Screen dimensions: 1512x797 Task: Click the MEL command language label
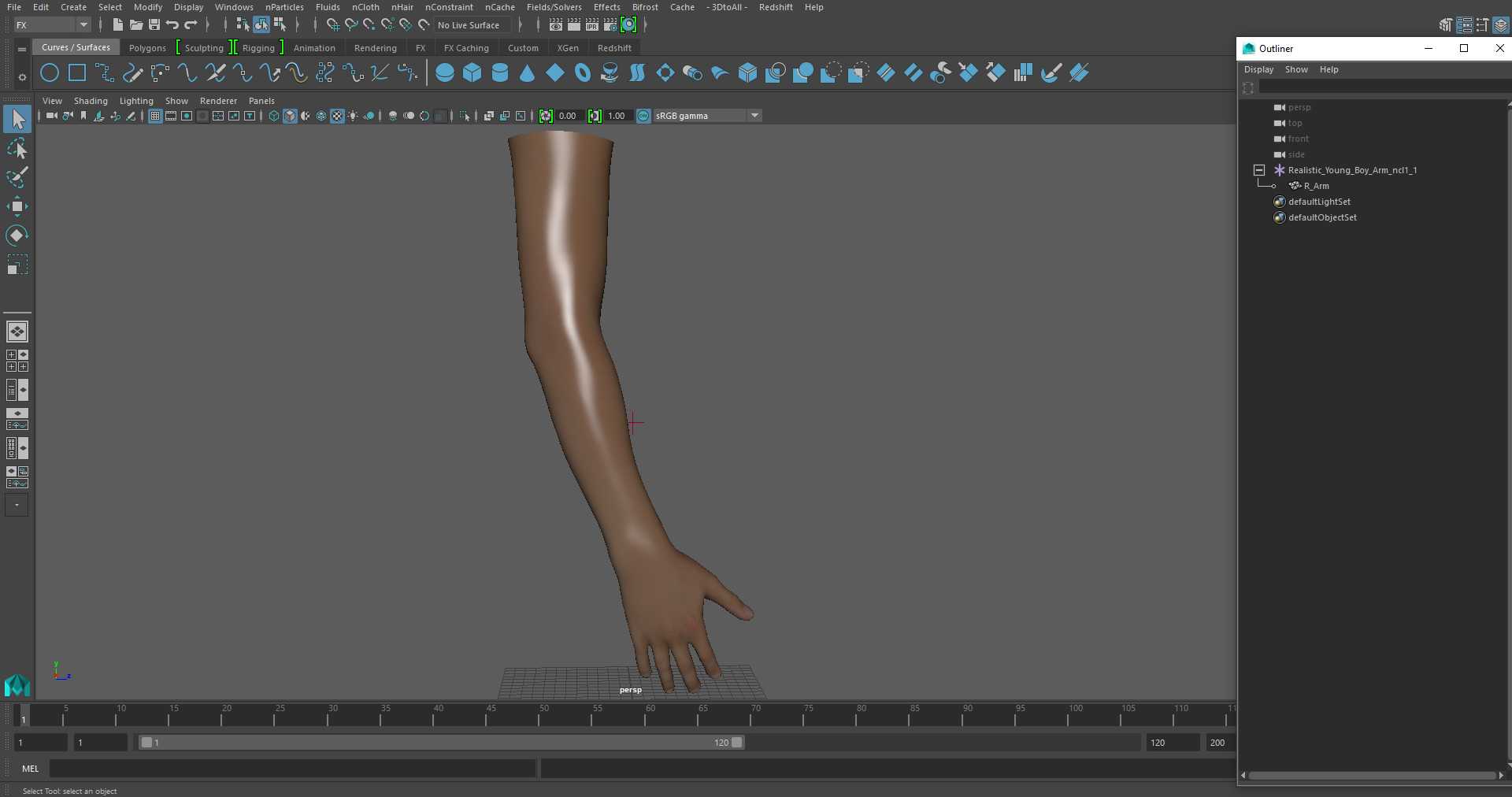pos(30,769)
